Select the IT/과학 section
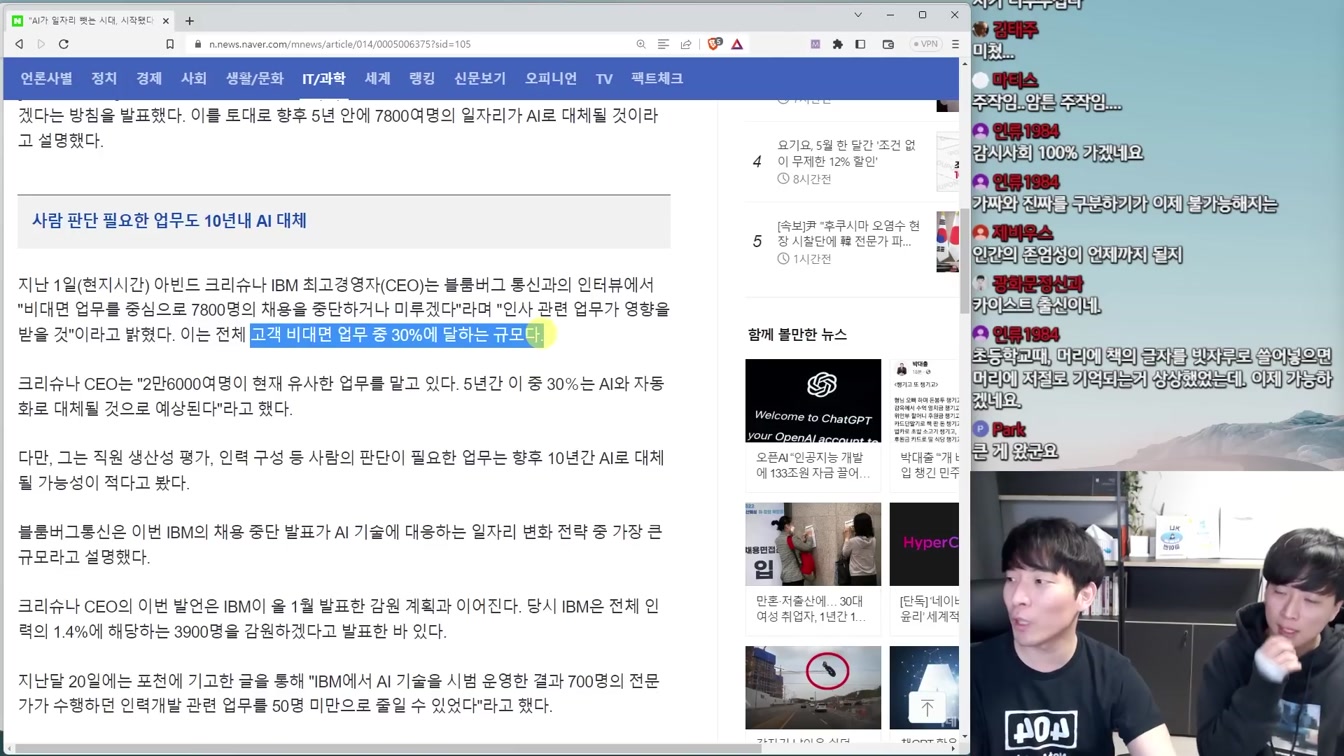This screenshot has width=1344, height=756. pyautogui.click(x=324, y=78)
